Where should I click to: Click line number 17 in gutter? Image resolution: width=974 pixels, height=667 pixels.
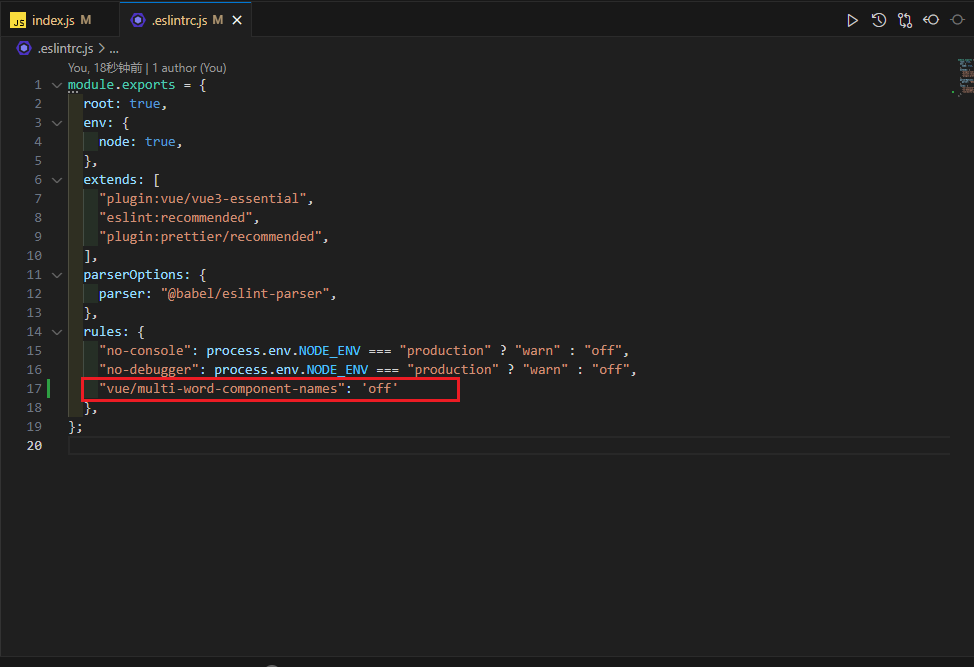34,389
